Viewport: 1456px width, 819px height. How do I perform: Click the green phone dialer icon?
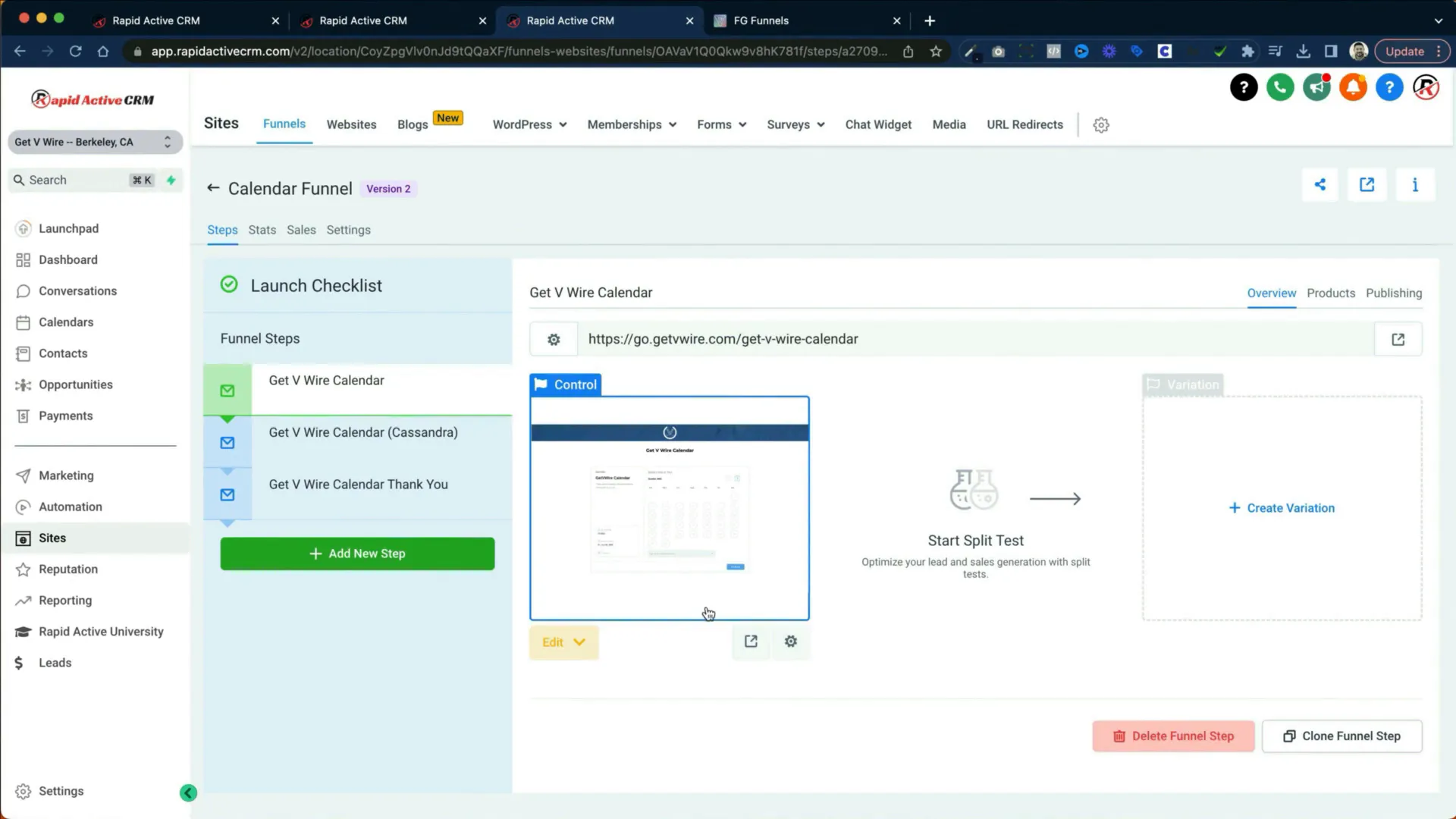(1280, 87)
